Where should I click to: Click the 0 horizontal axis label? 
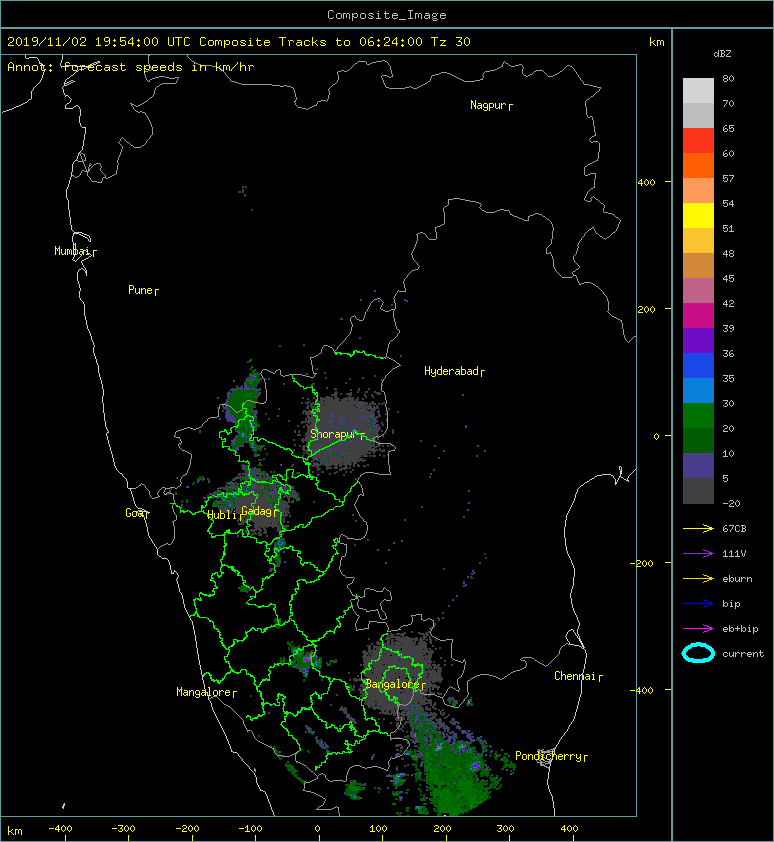click(317, 829)
